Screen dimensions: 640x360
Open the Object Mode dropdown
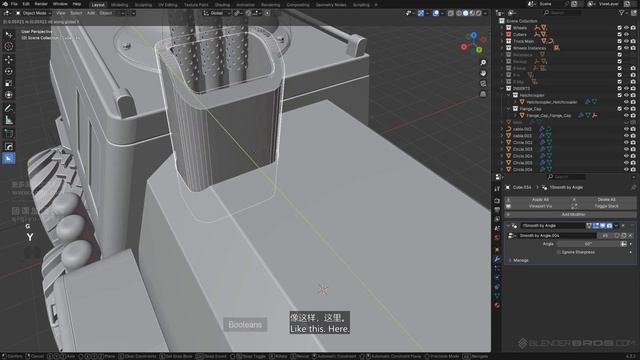33,13
